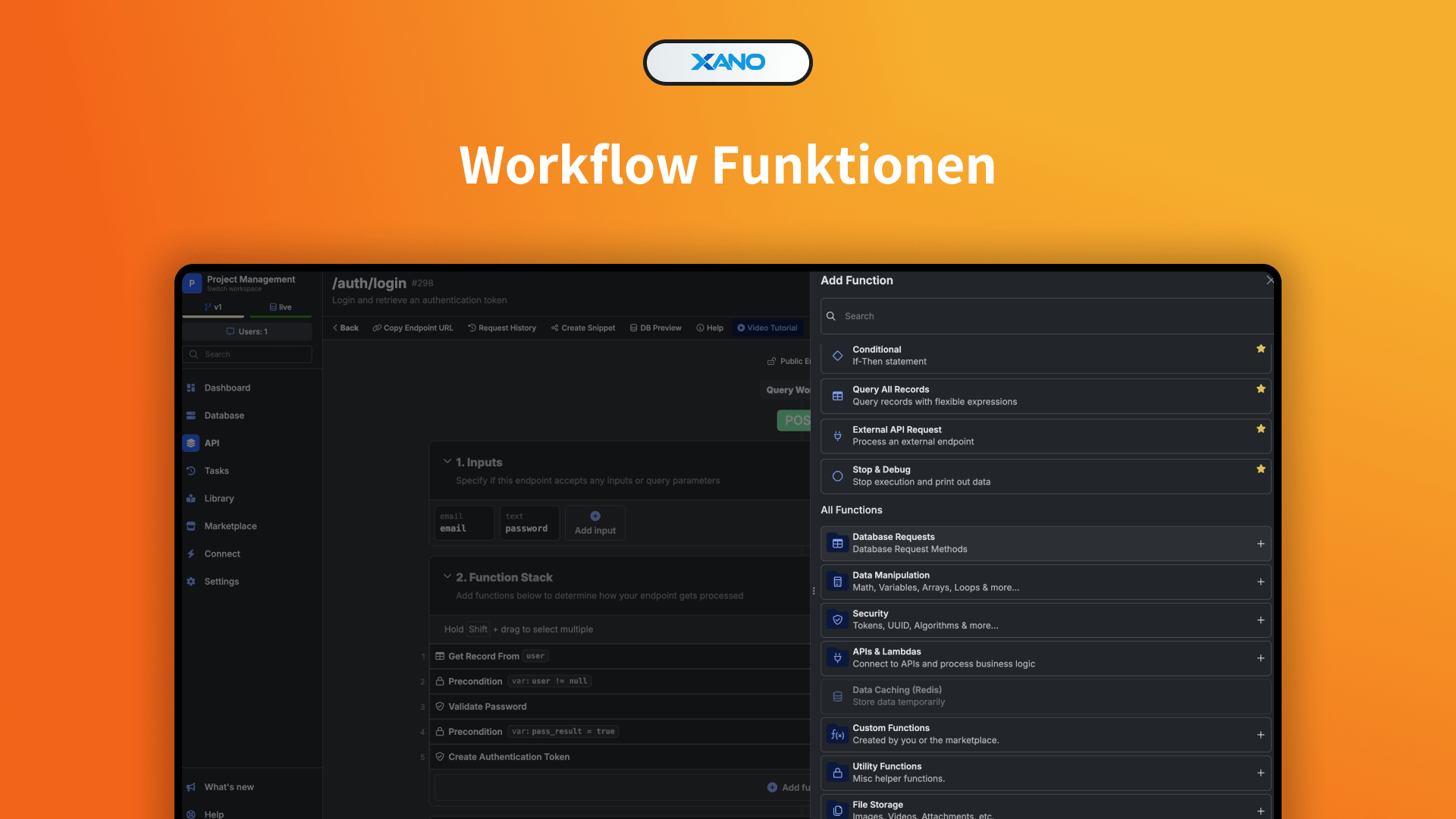Open the What's new megaphone icon

191,787
